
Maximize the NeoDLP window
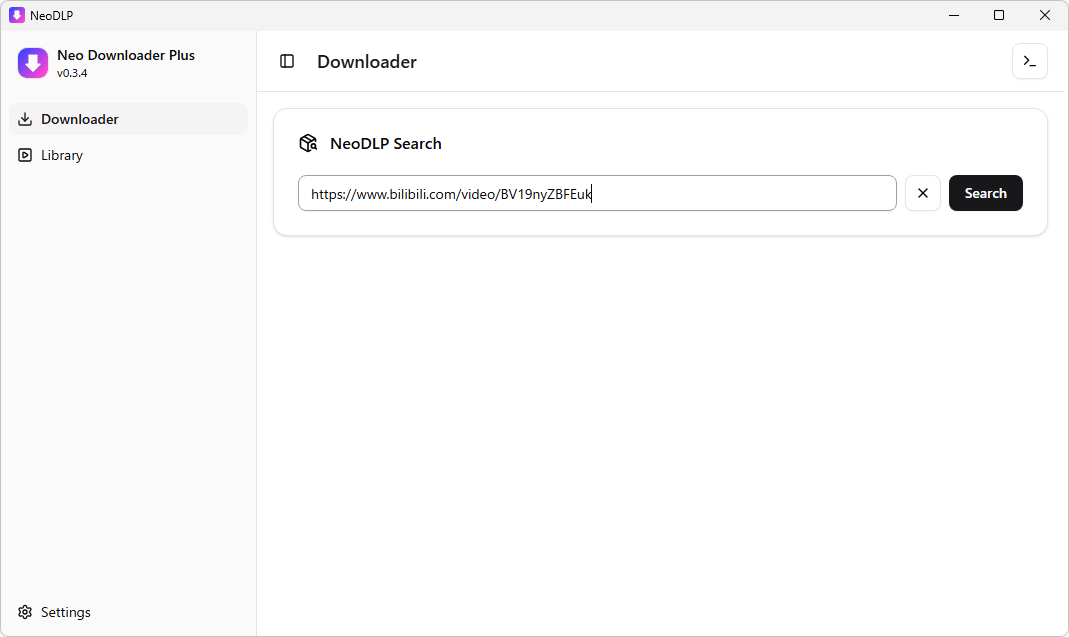click(x=999, y=15)
